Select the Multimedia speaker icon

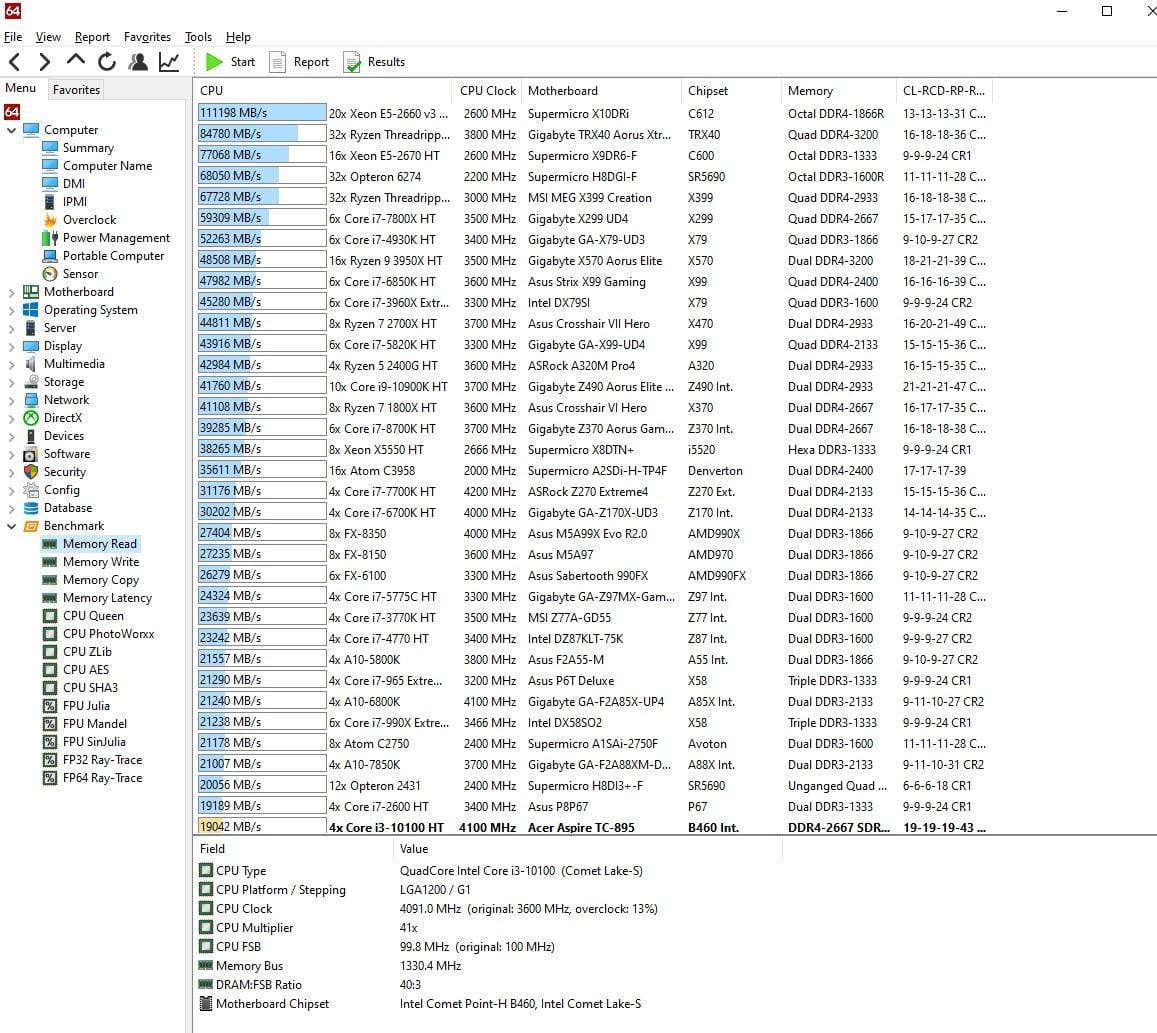point(31,364)
